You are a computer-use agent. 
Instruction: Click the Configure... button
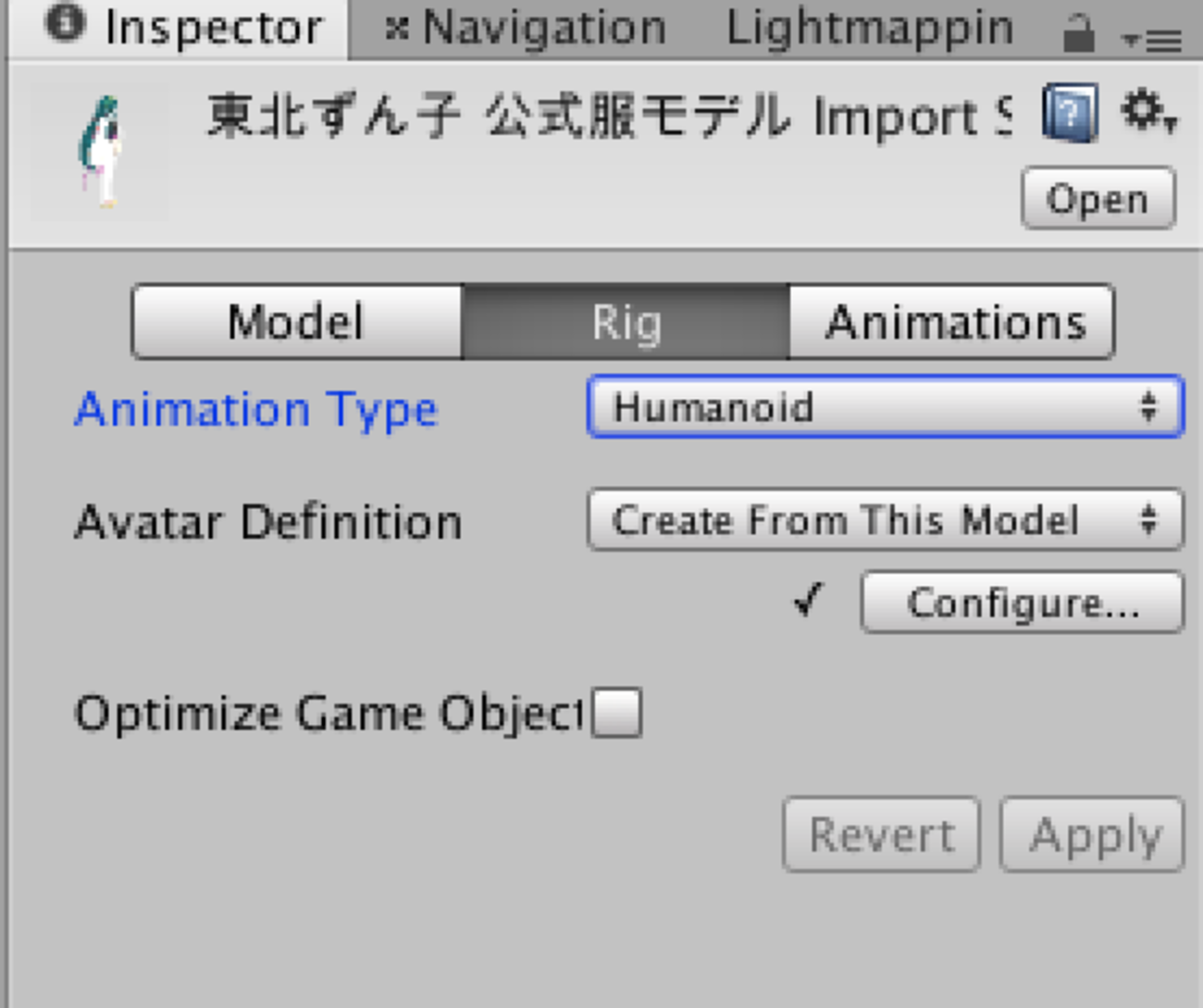(1022, 603)
